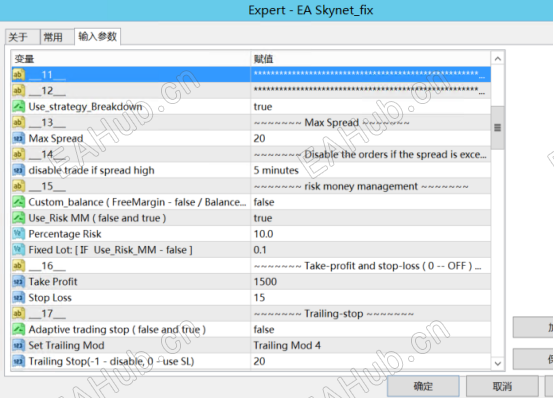
Task: Select the 输入参数 tab
Action: (98, 36)
